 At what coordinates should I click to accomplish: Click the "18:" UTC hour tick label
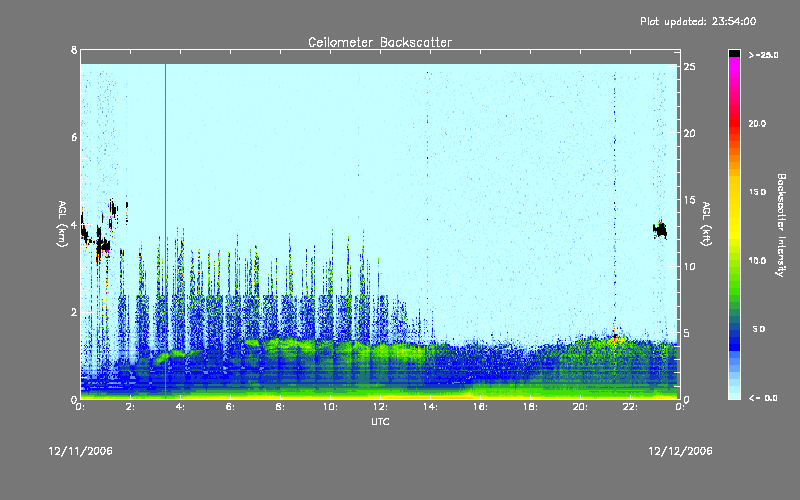tap(531, 407)
